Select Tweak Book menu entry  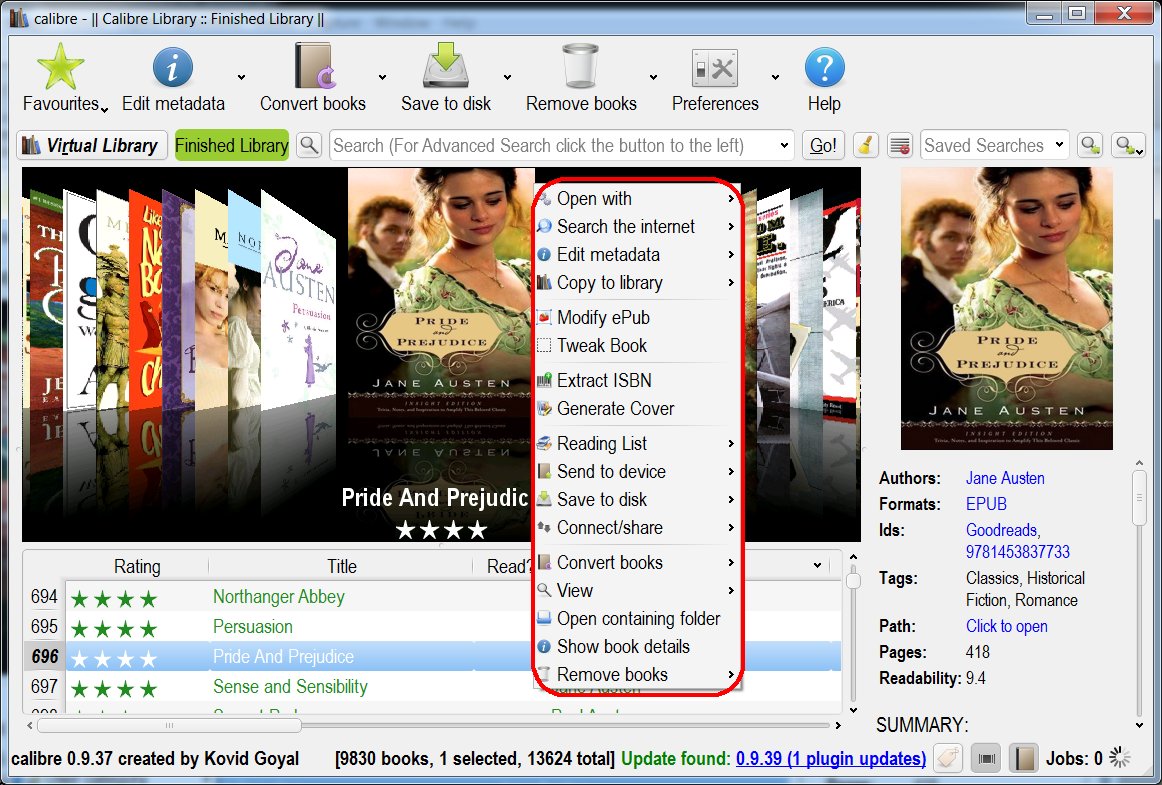point(637,346)
